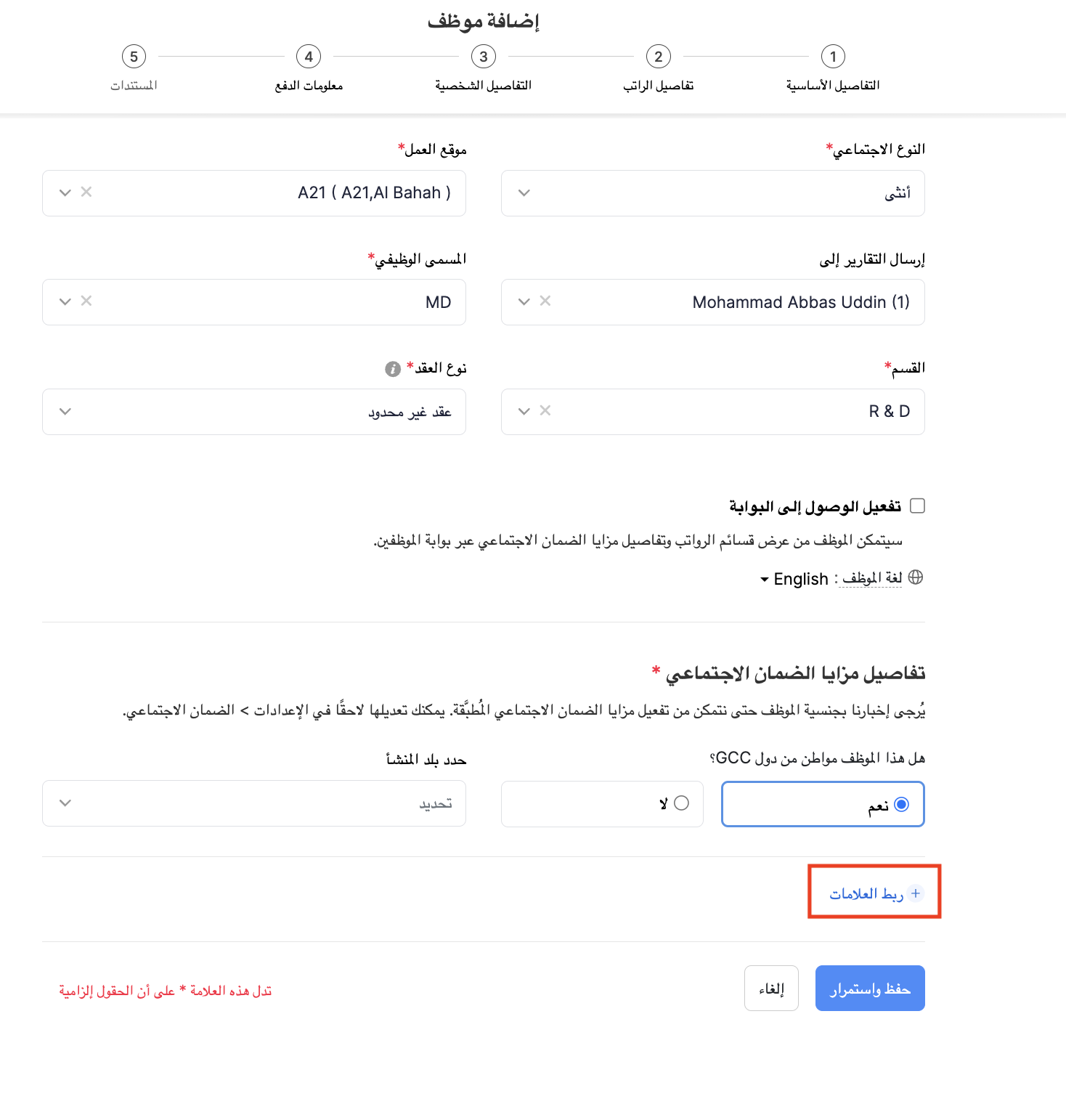This screenshot has width=1066, height=1120.
Task: Click the إلغاء cancel button
Action: click(771, 988)
